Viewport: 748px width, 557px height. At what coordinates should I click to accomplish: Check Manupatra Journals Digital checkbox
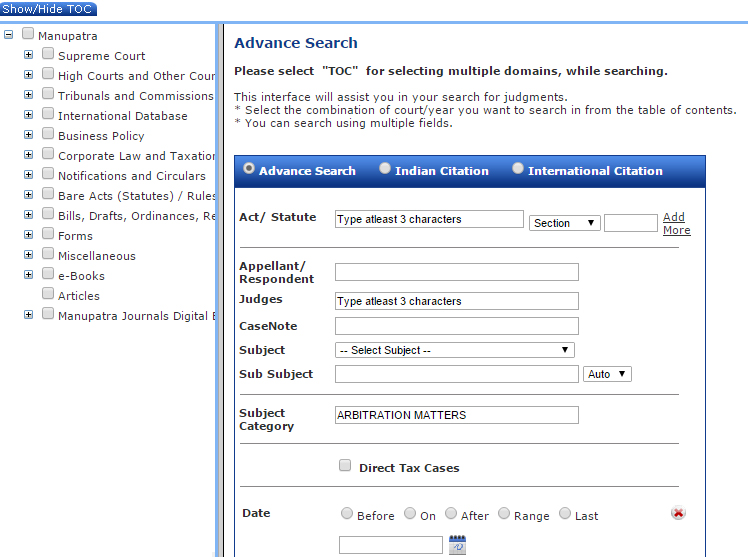point(48,314)
